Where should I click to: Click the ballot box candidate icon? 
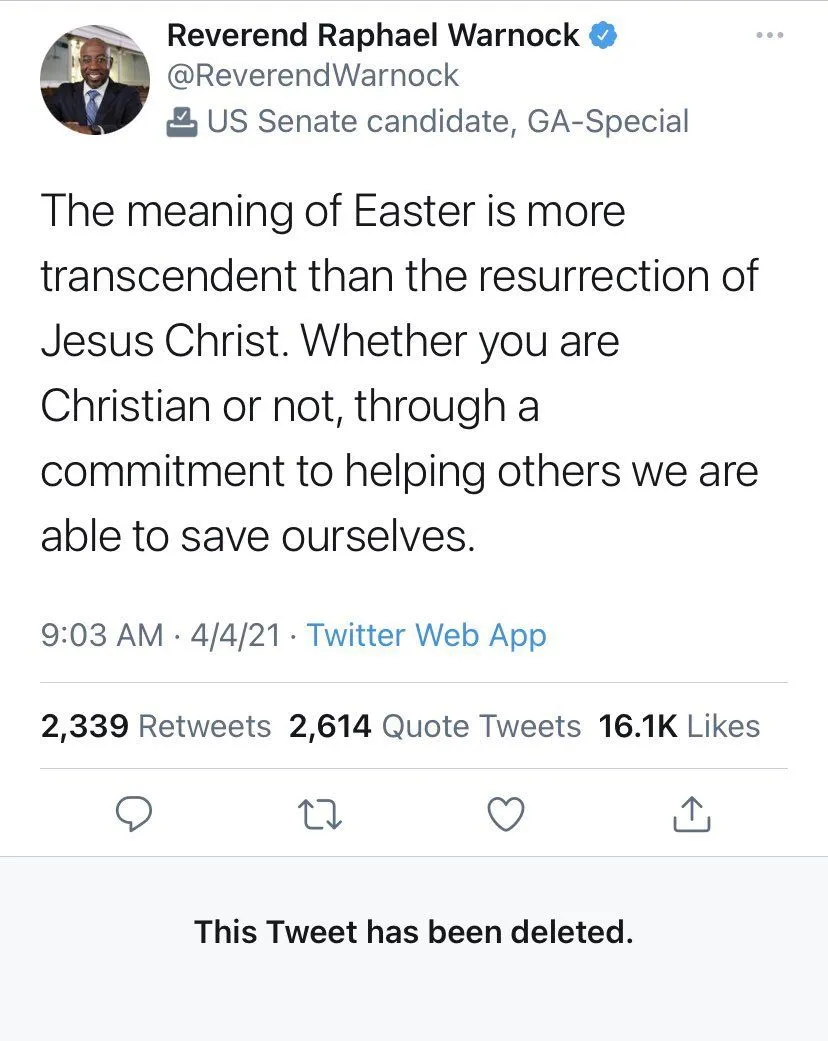click(x=181, y=121)
